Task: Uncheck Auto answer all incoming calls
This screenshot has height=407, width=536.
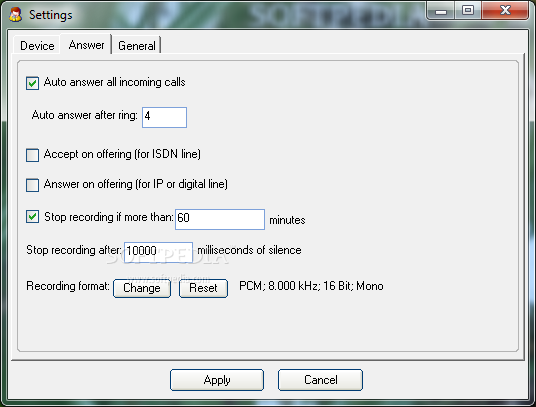Action: click(32, 83)
